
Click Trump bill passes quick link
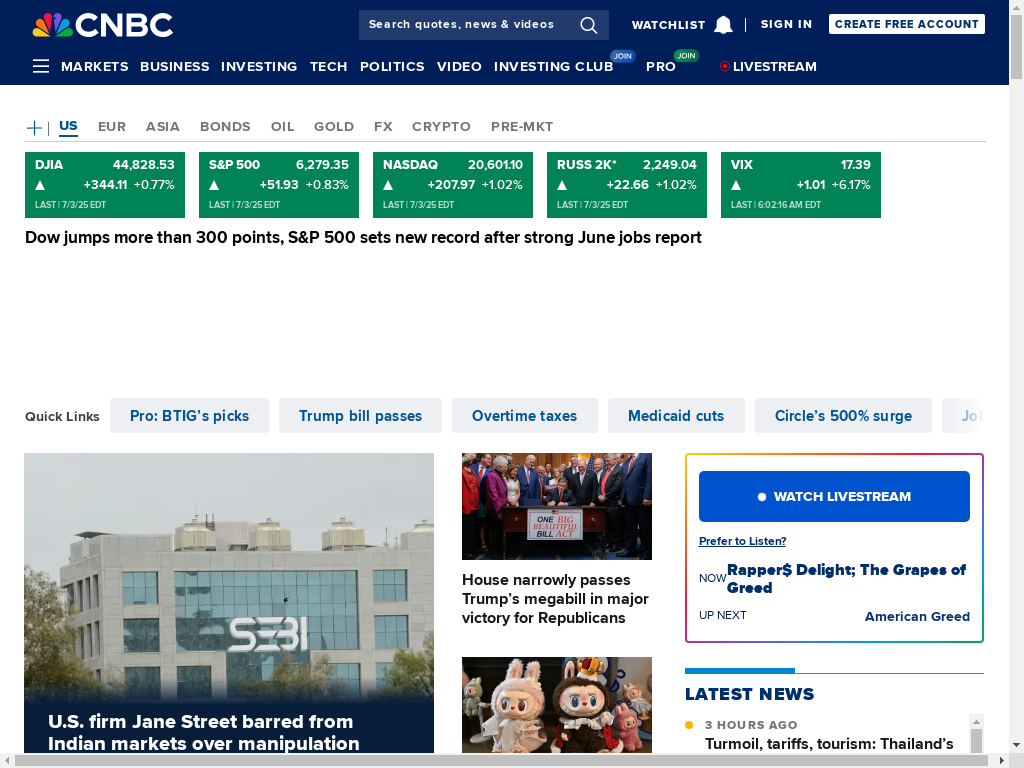[x=360, y=415]
